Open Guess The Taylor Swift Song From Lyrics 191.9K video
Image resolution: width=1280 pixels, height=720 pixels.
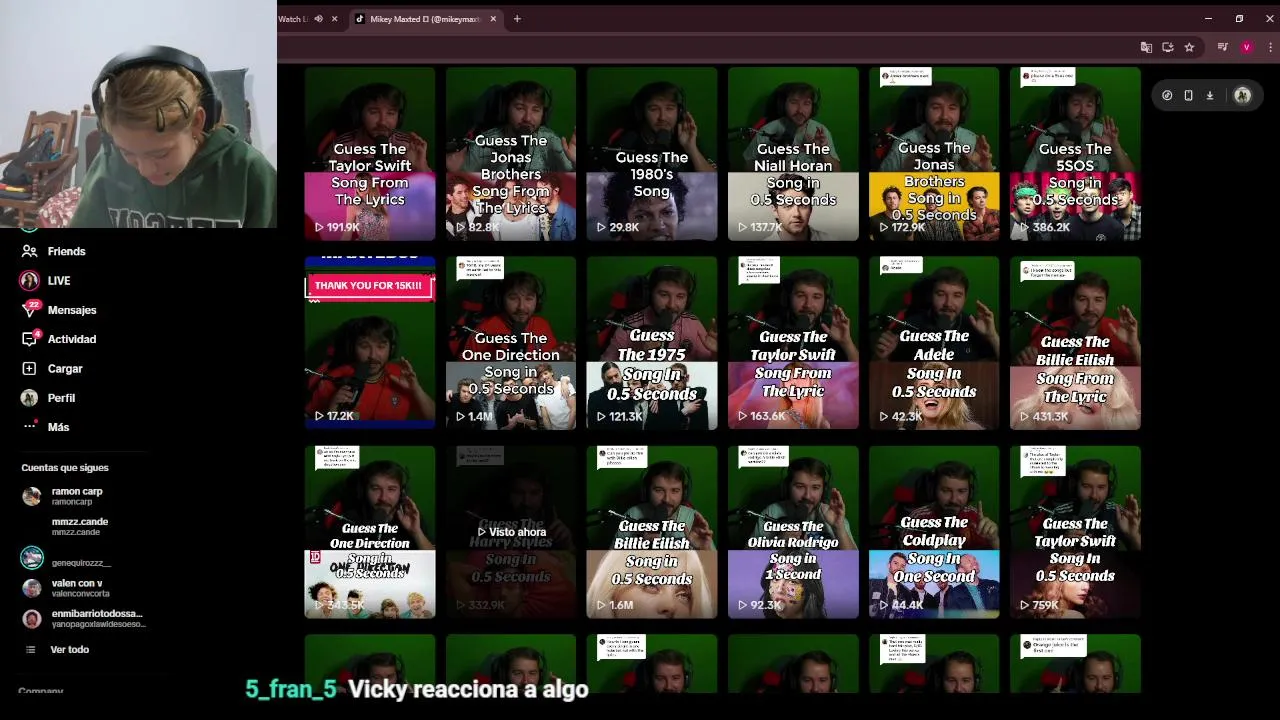[x=370, y=154]
